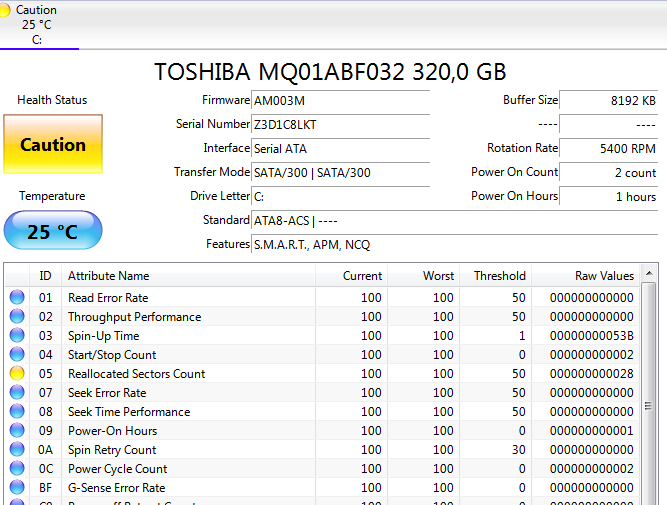Click the Standard field ATA8-ACS
The image size is (667, 505).
click(x=454, y=221)
